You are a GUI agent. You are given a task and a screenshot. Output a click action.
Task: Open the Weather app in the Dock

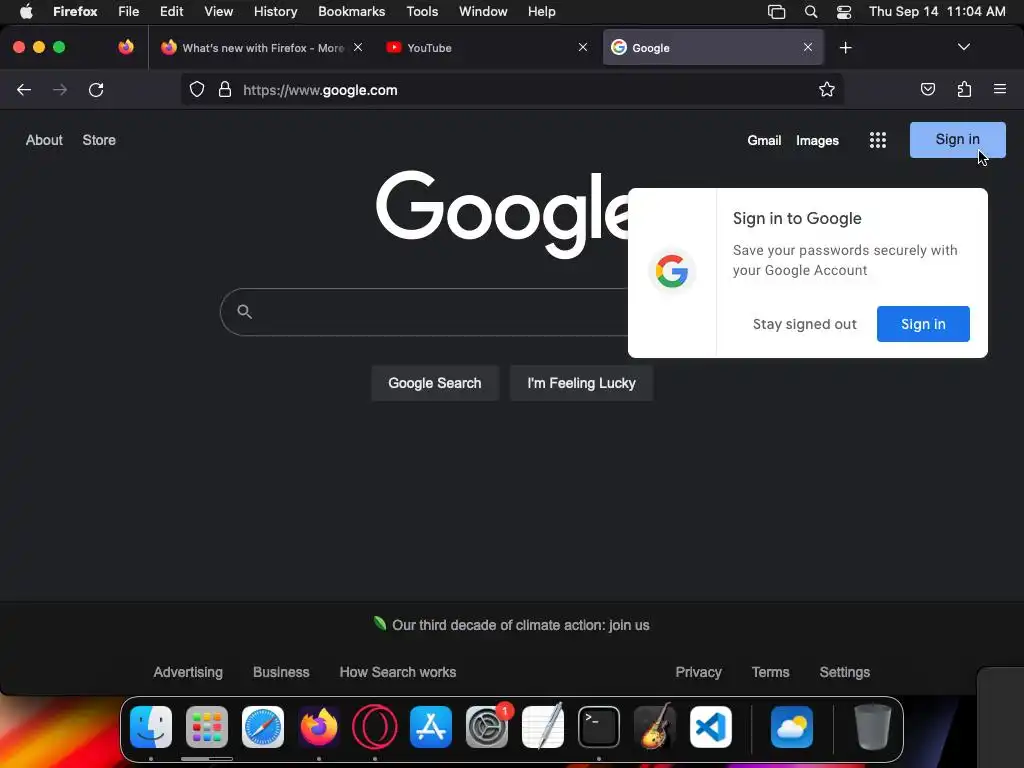tap(792, 727)
